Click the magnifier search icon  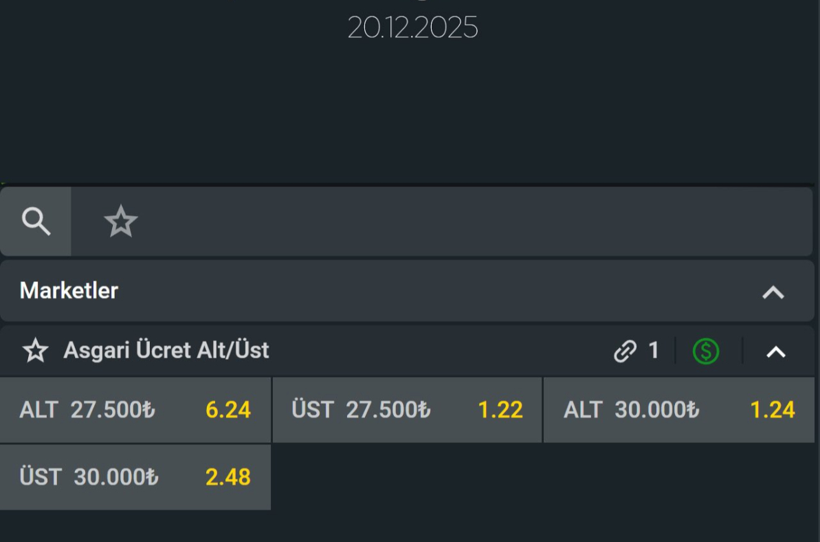coord(36,221)
